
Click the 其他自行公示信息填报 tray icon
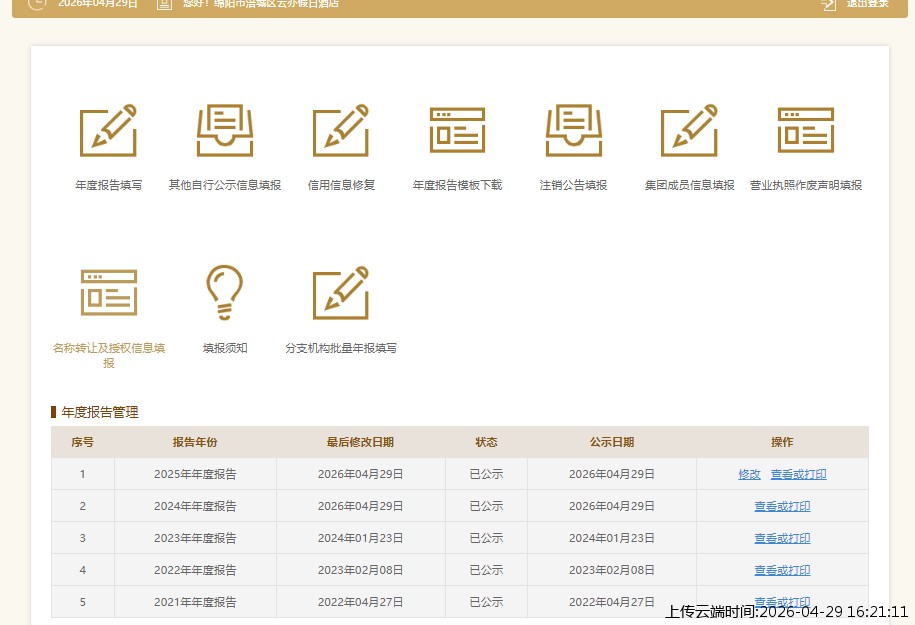(x=225, y=131)
